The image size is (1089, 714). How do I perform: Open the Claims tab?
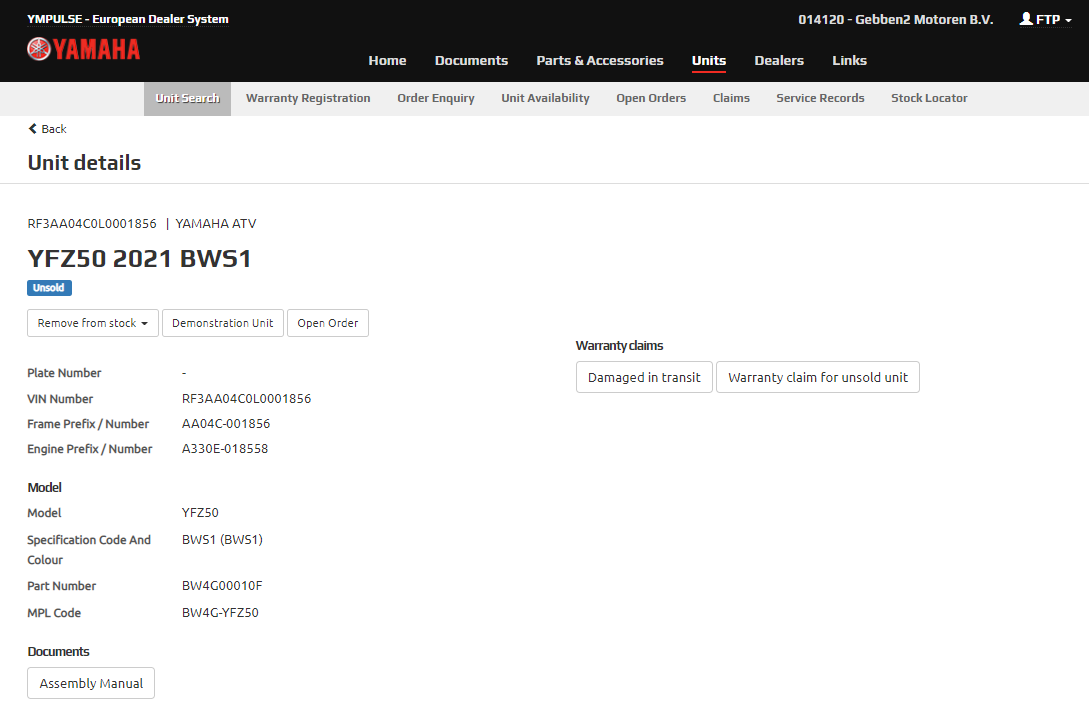(731, 99)
